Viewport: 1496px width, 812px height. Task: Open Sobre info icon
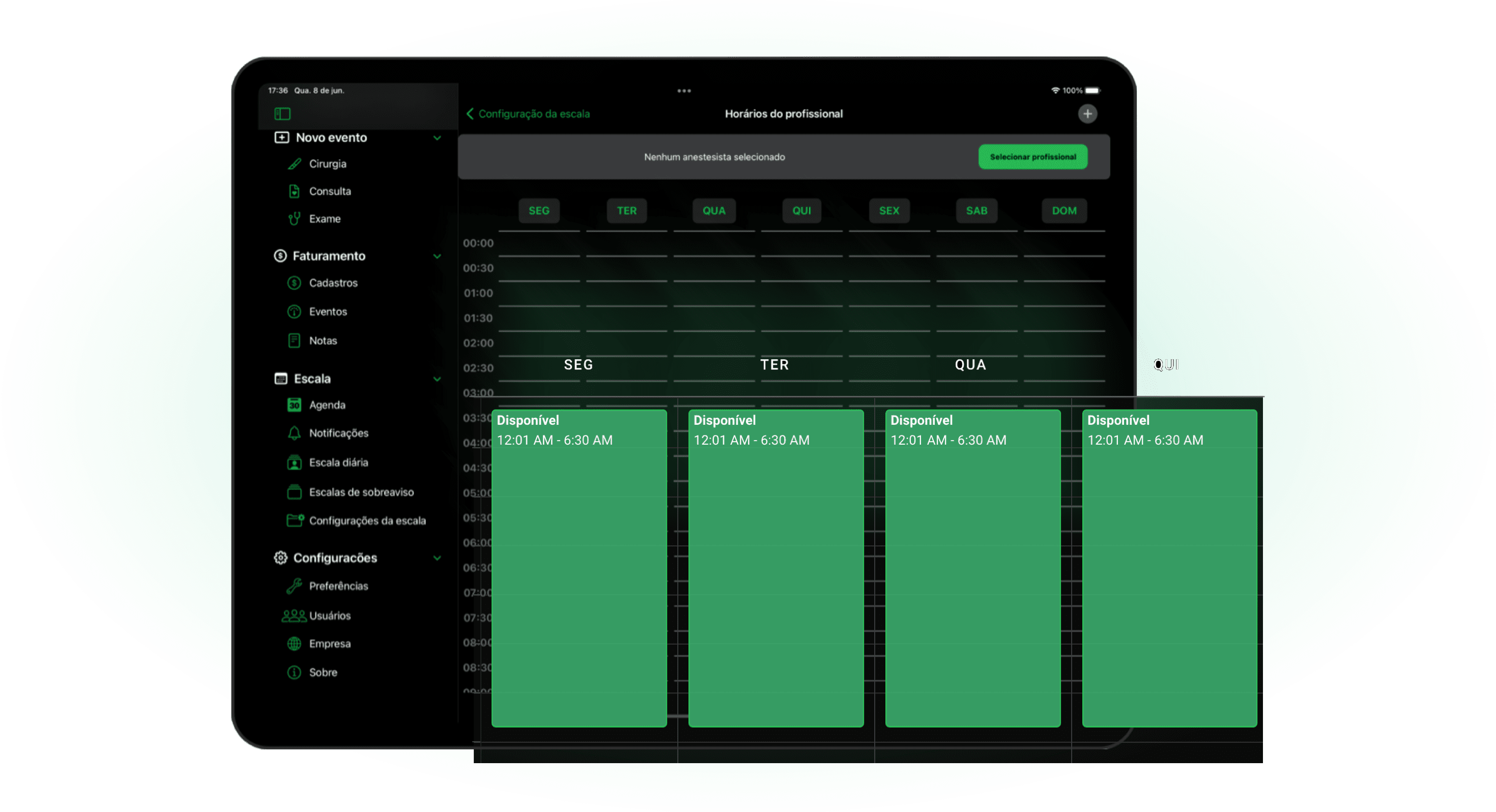pyautogui.click(x=295, y=673)
